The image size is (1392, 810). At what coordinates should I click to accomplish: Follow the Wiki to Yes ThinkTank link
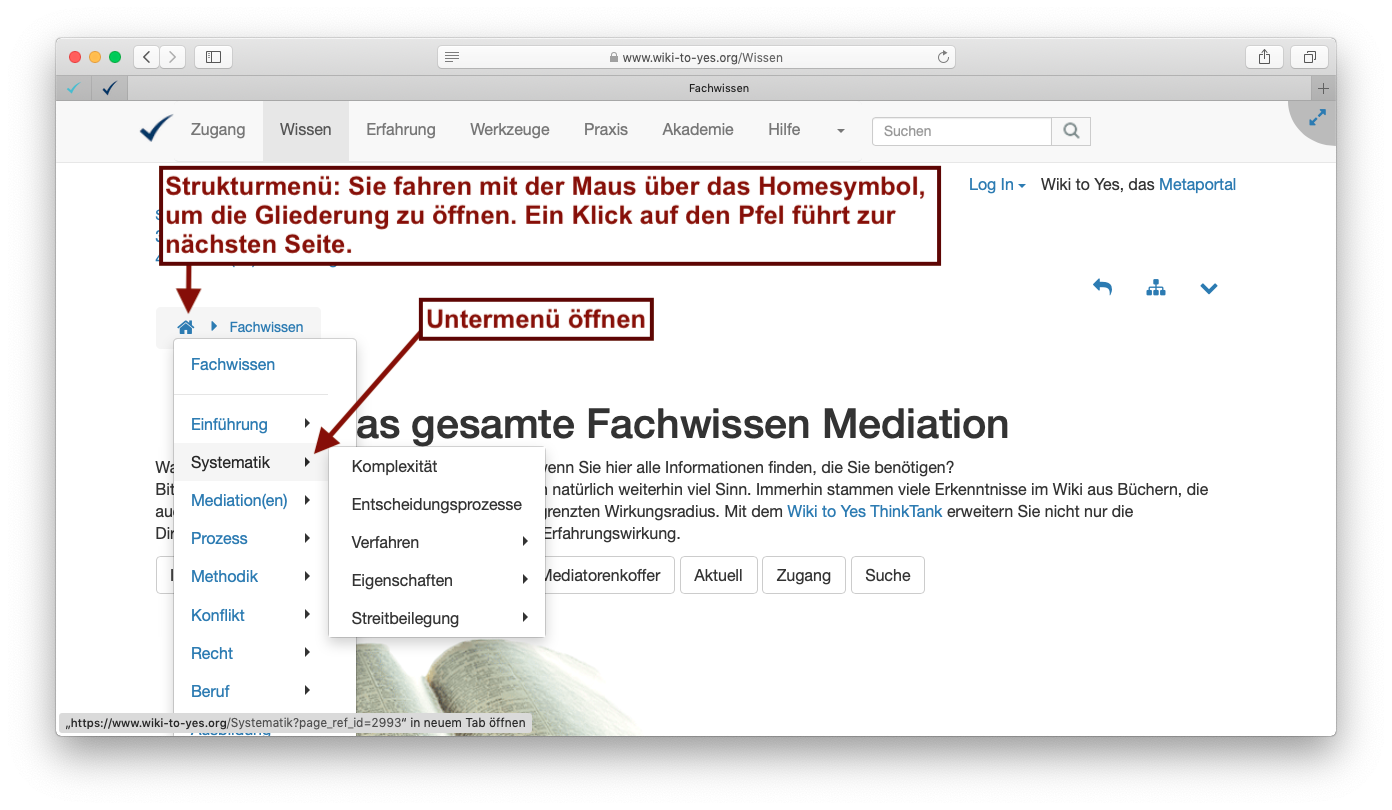pyautogui.click(x=864, y=511)
